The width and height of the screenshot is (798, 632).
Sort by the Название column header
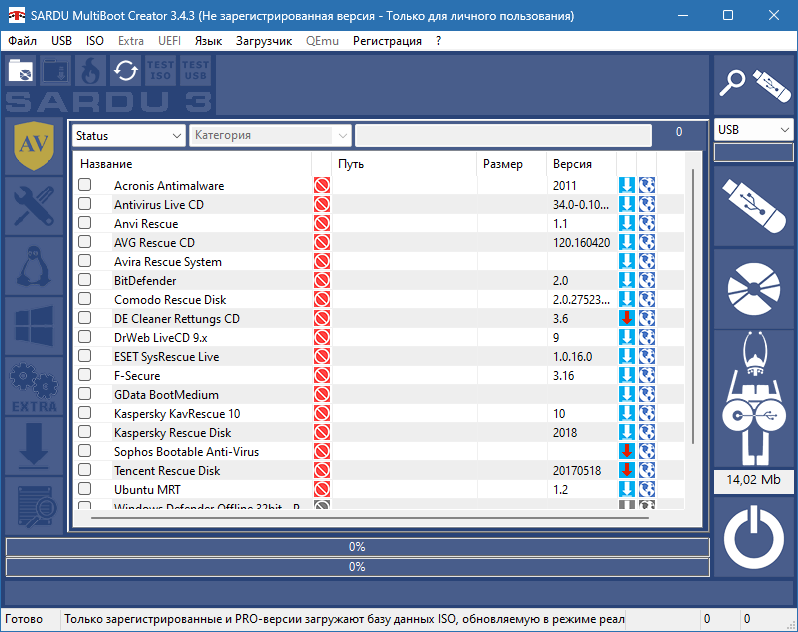[192, 164]
